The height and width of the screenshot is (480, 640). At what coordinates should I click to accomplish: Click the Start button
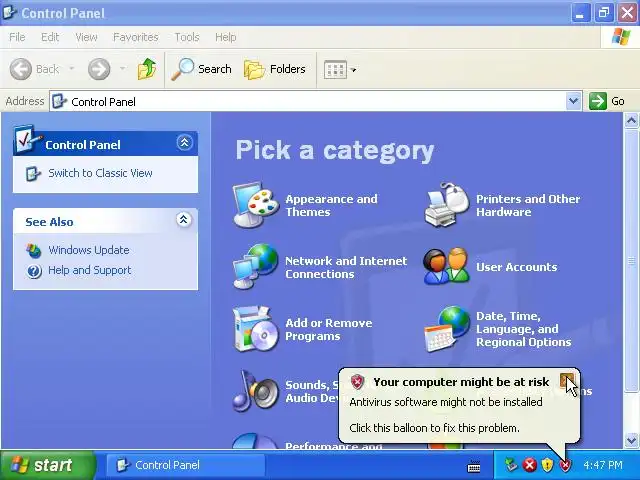pyautogui.click(x=48, y=465)
